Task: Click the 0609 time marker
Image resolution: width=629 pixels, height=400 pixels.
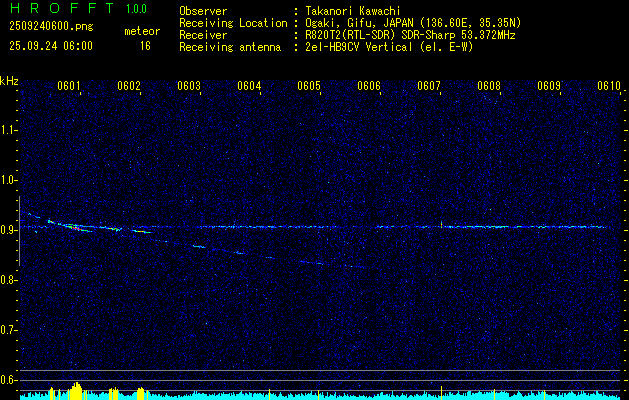Action: (549, 86)
